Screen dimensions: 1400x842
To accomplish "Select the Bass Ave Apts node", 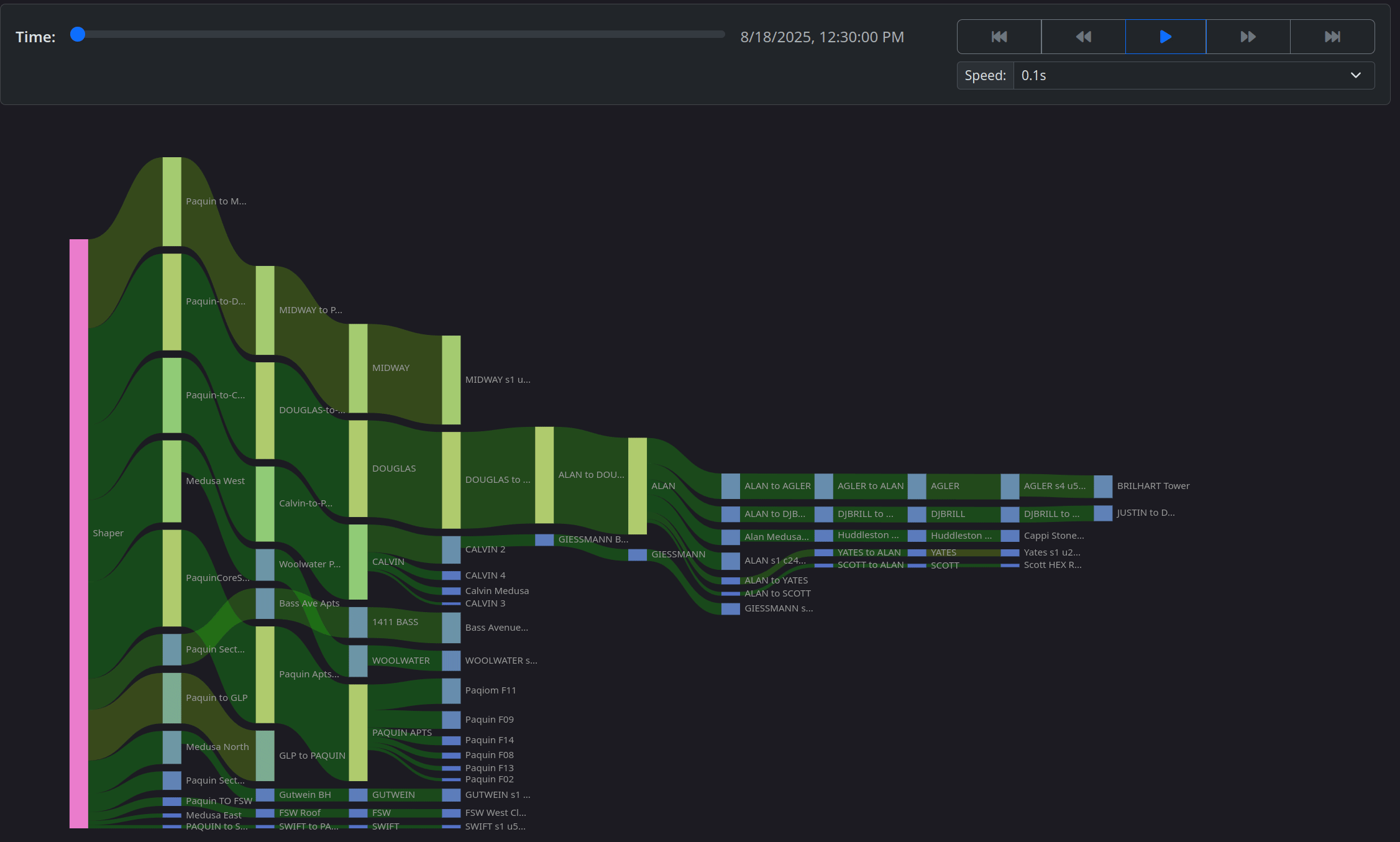I will (x=265, y=603).
